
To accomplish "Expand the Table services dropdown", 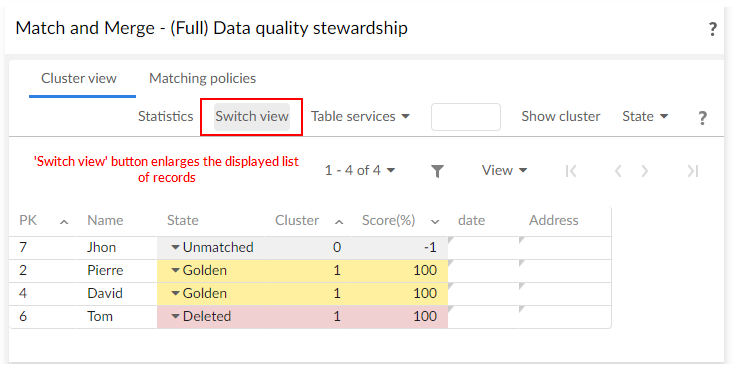I will tap(360, 116).
